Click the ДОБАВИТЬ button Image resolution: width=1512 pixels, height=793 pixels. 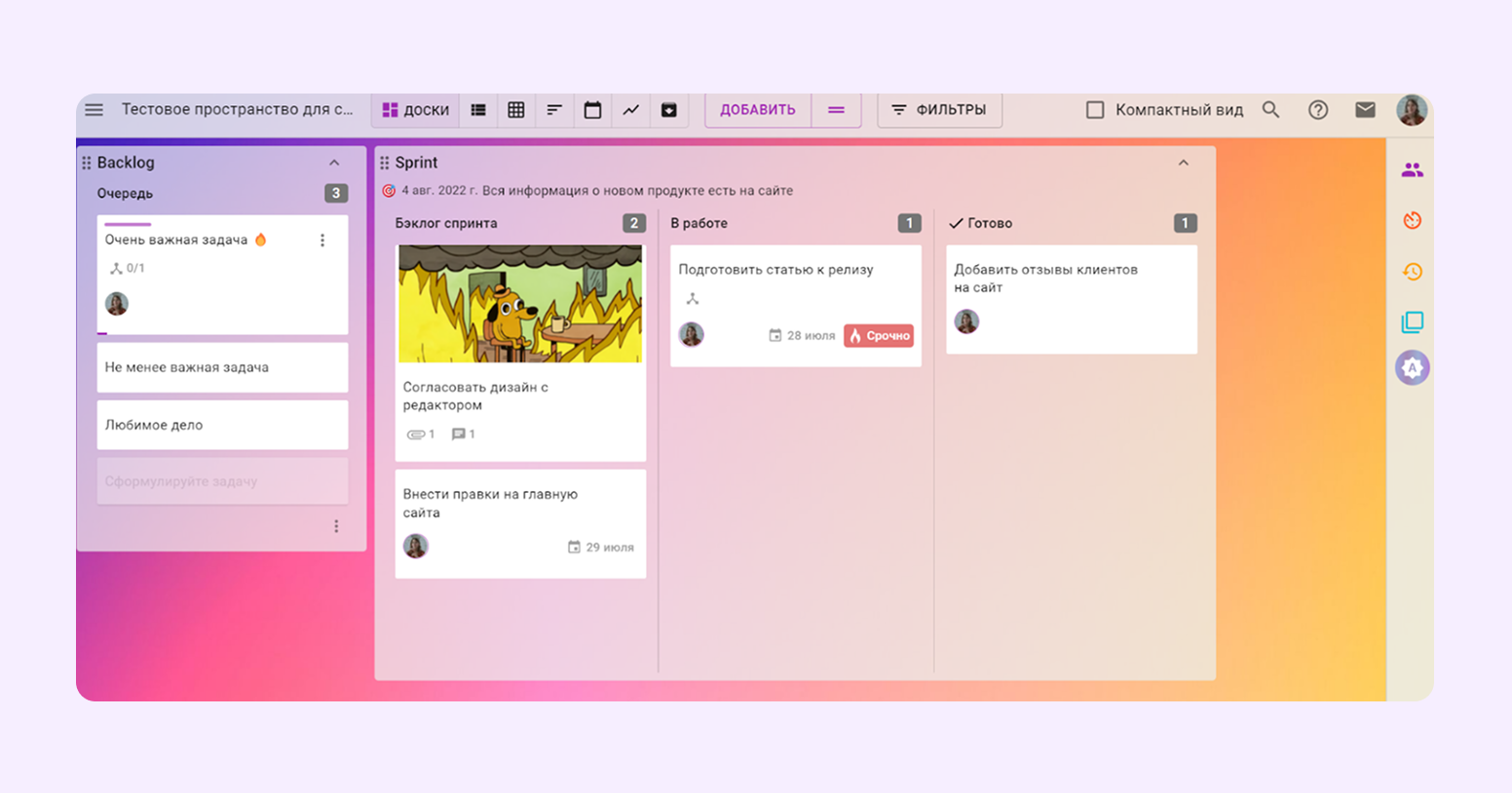(x=757, y=110)
